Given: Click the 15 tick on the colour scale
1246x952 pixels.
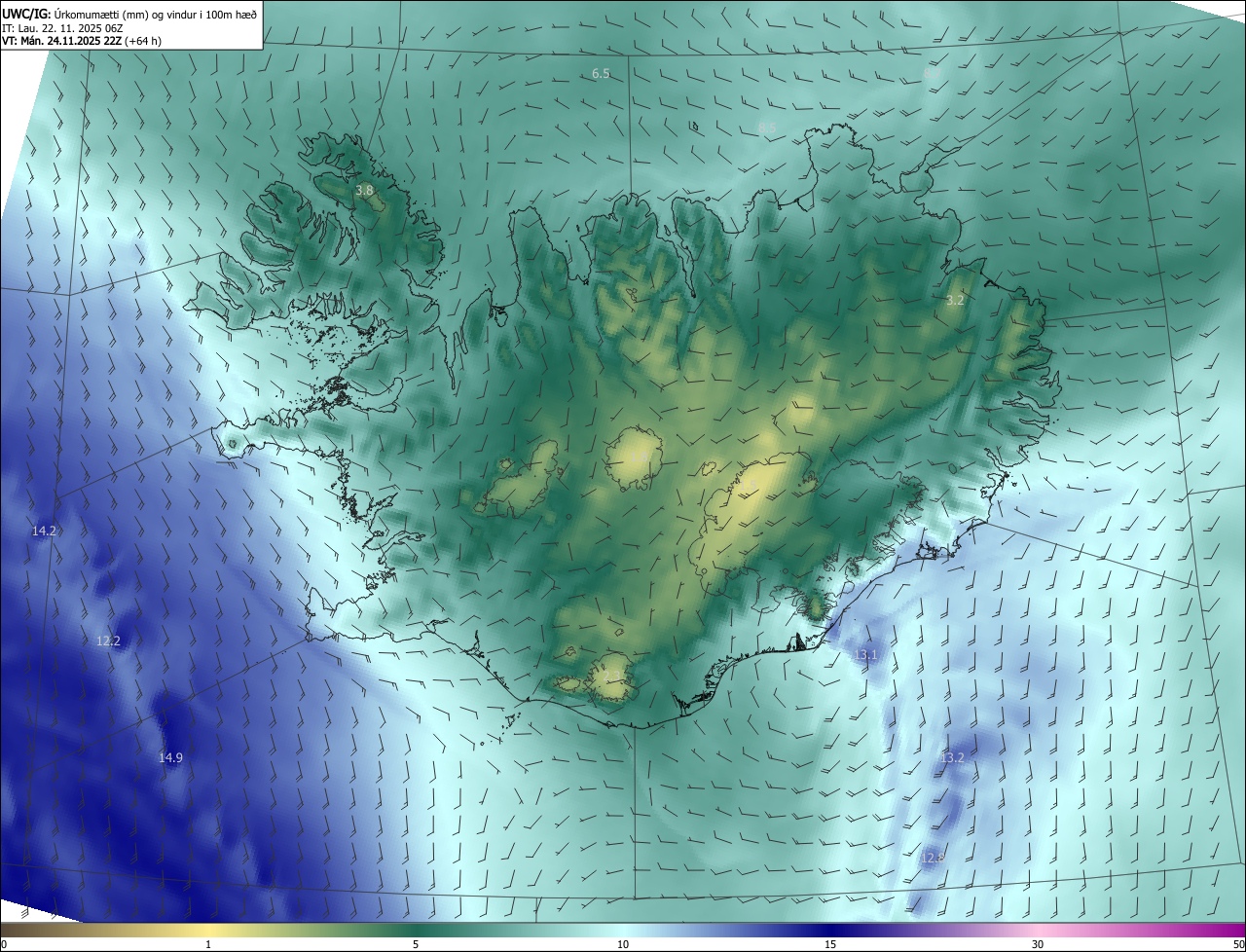Looking at the screenshot, I should pyautogui.click(x=830, y=944).
